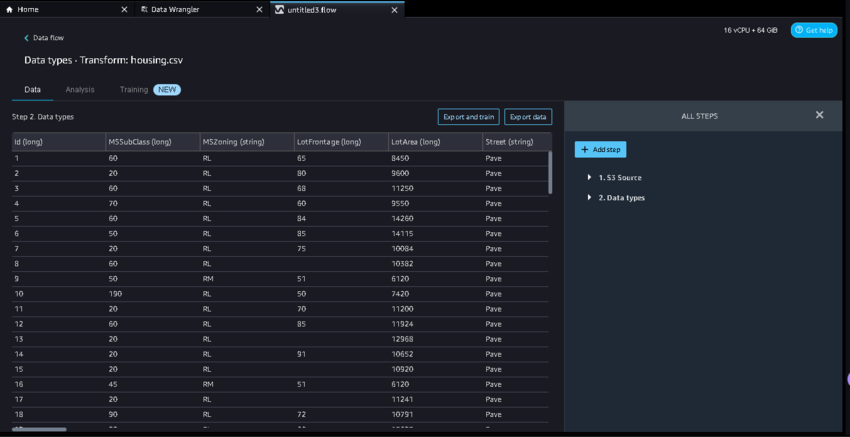
Task: Click the LotArea cell 10791
Action: click(401, 415)
